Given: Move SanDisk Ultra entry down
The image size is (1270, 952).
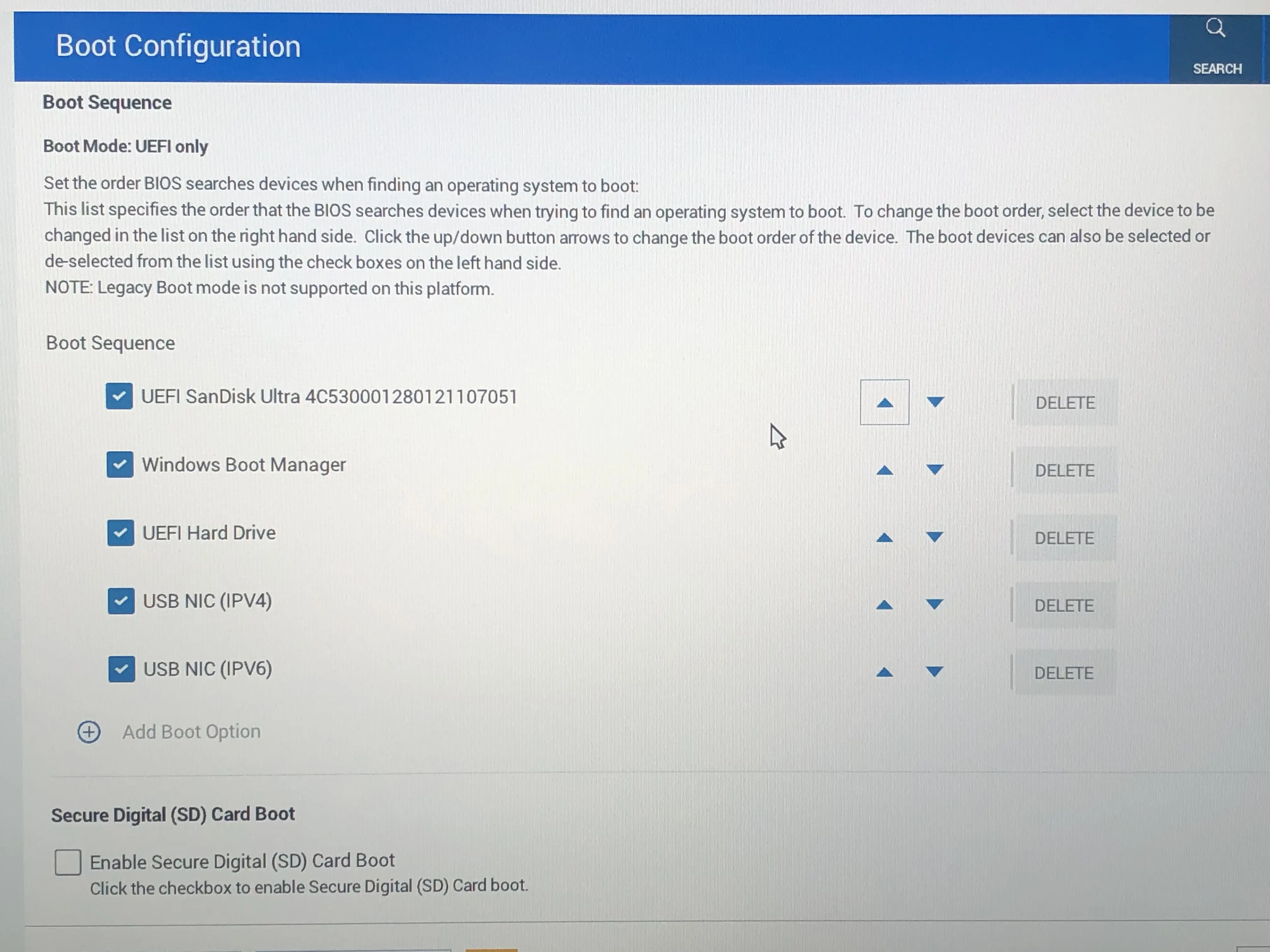Looking at the screenshot, I should (935, 402).
